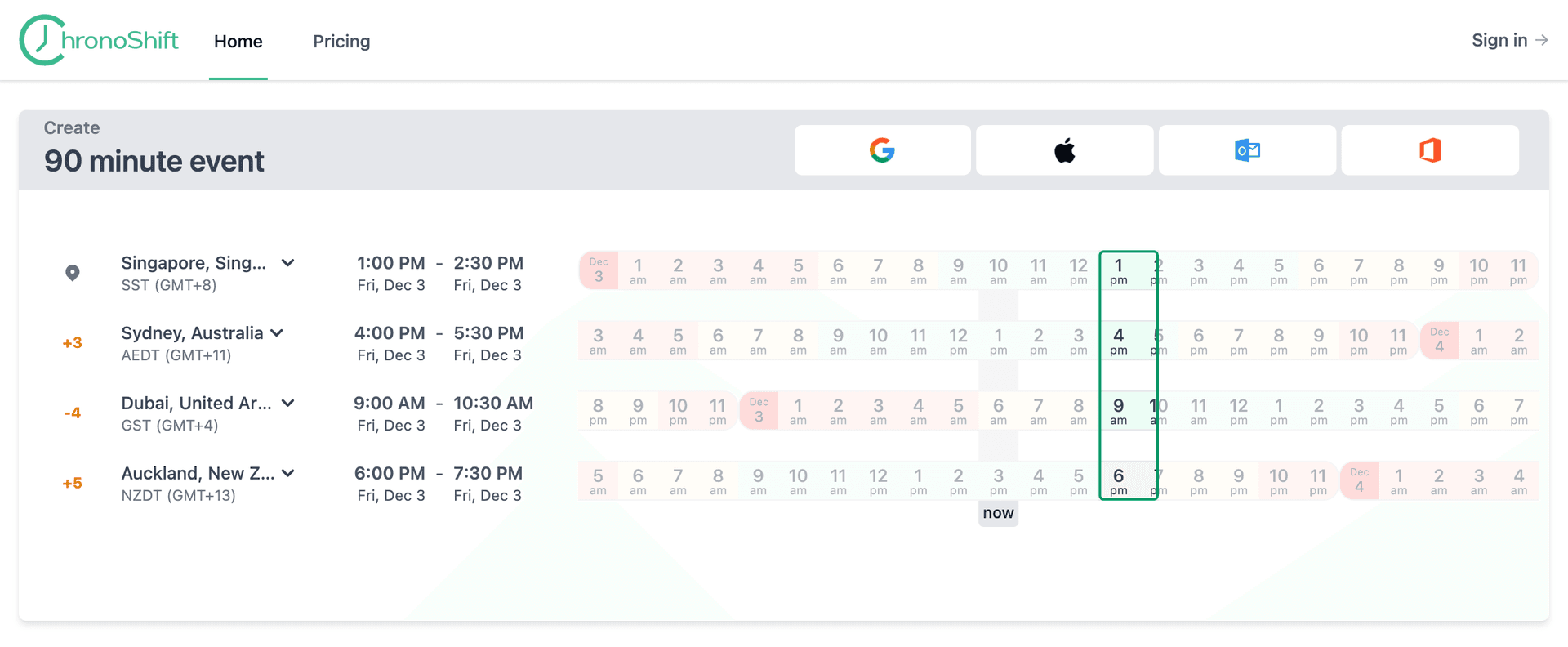Viewport: 1568px width, 647px height.
Task: Click the 'now' time indicator label
Action: pyautogui.click(x=998, y=513)
